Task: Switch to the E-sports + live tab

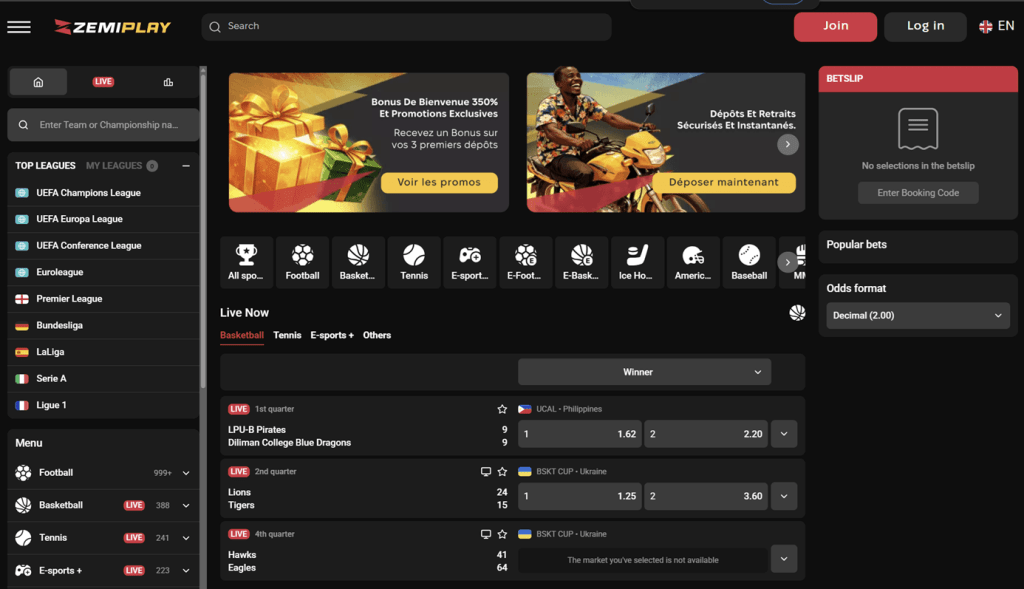Action: [332, 336]
